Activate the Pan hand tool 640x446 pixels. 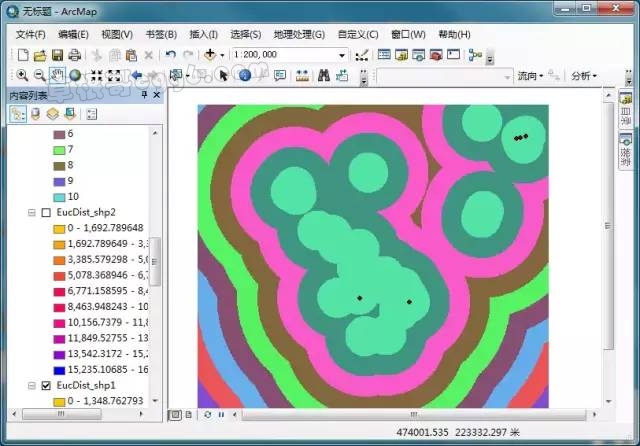[x=58, y=75]
